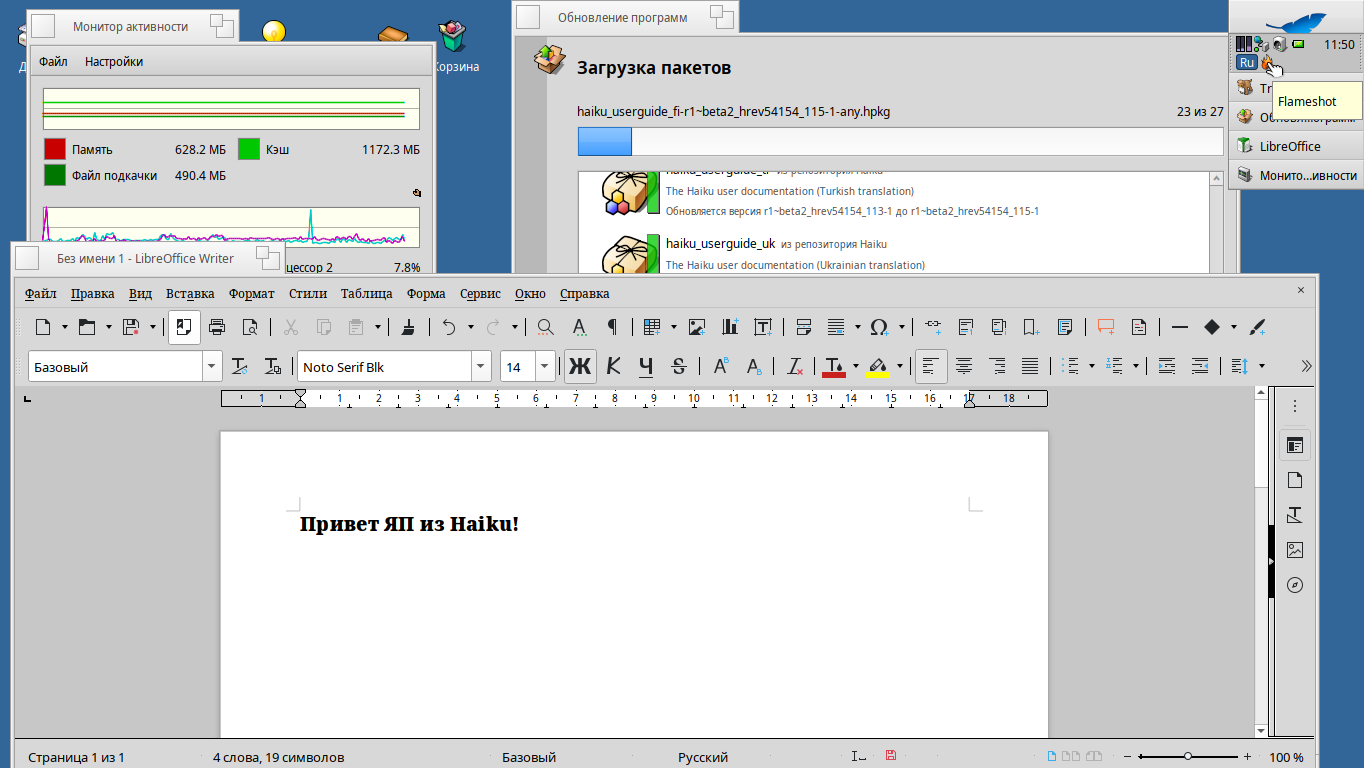1364x768 pixels.
Task: Toggle print preview in Writer
Action: (250, 327)
